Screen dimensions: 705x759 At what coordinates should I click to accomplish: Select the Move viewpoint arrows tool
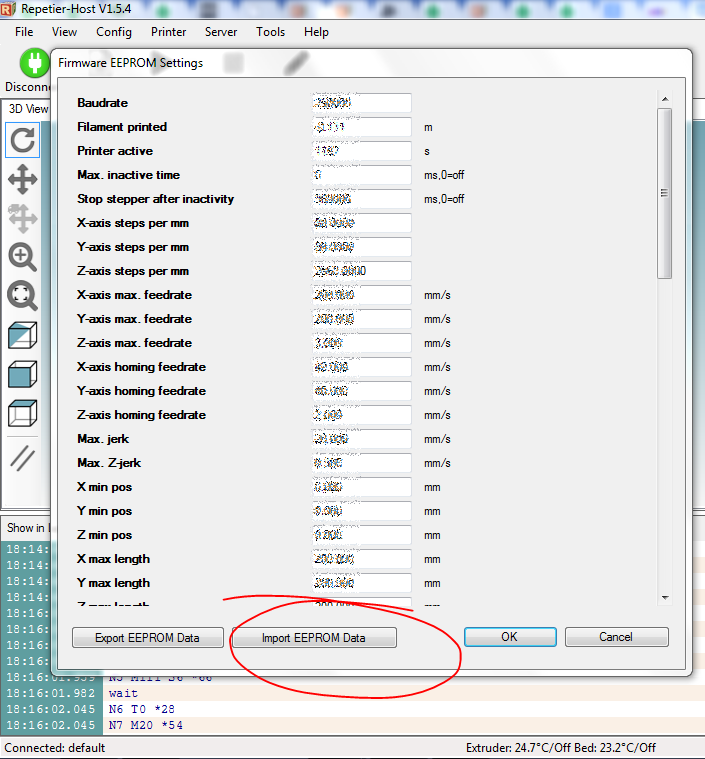click(x=22, y=180)
